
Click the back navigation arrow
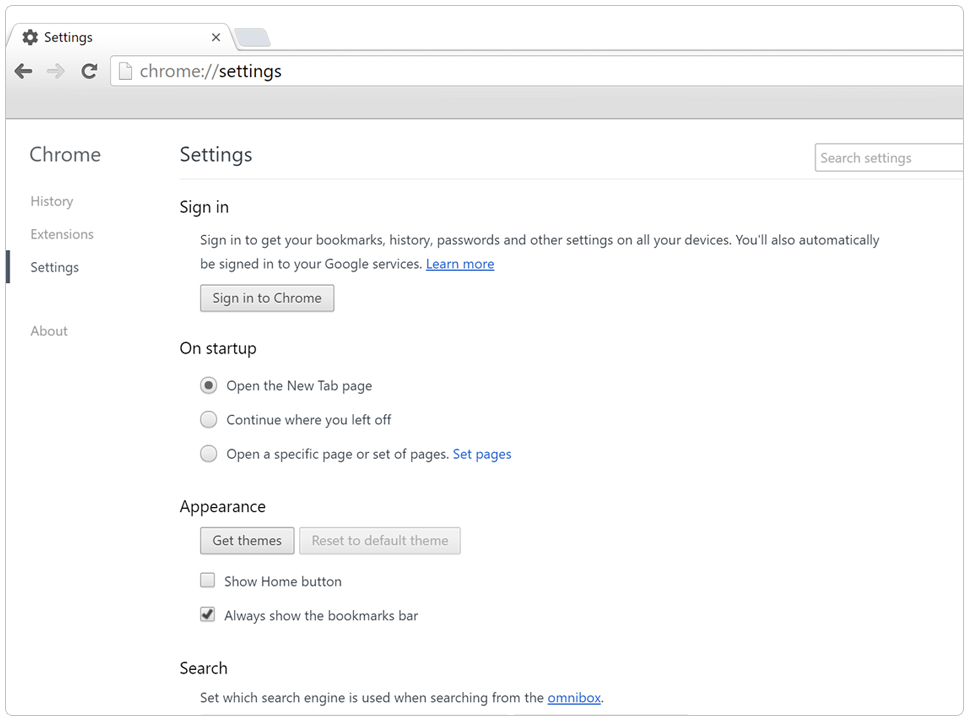tap(24, 71)
